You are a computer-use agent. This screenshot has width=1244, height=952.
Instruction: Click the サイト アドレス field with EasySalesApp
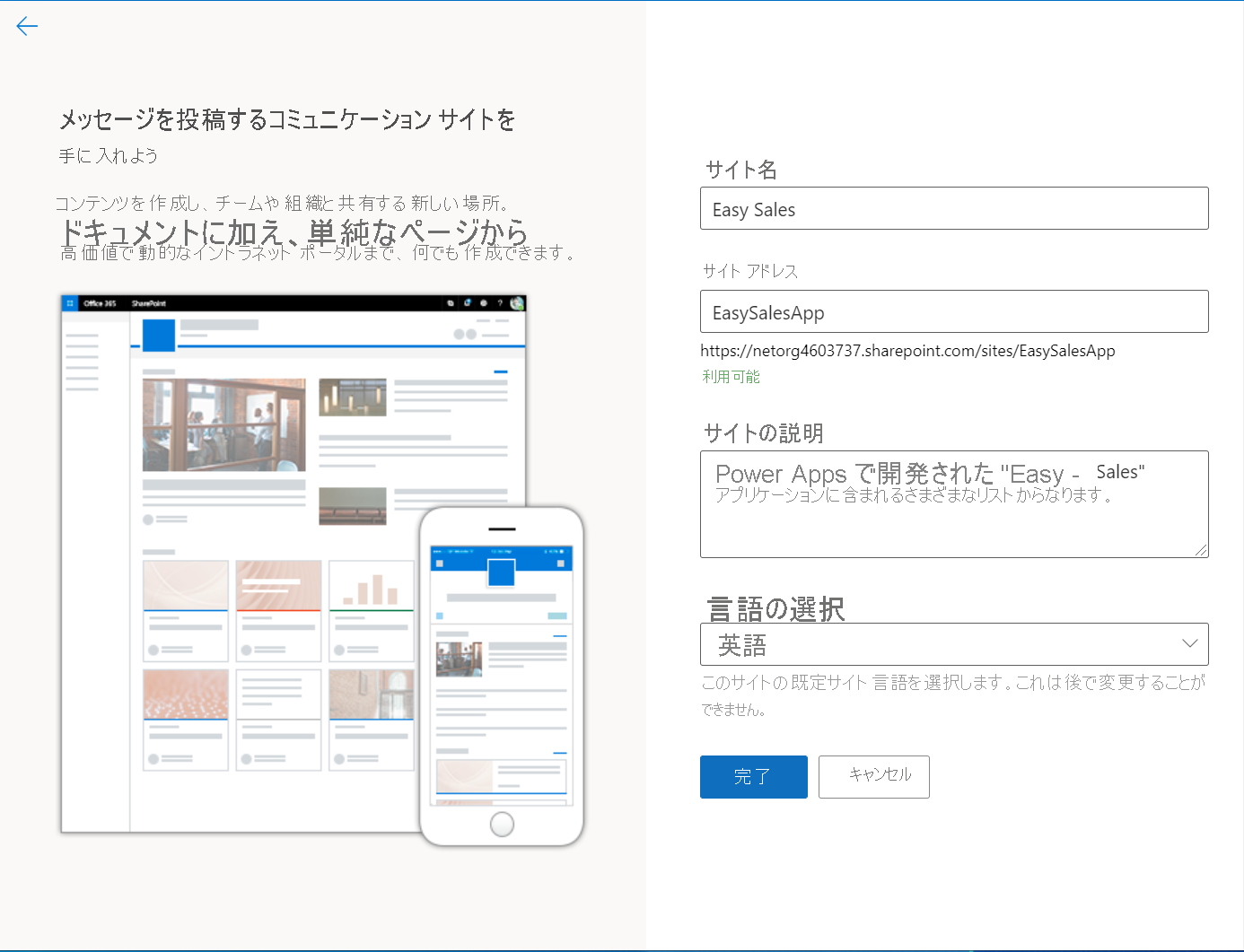click(954, 311)
